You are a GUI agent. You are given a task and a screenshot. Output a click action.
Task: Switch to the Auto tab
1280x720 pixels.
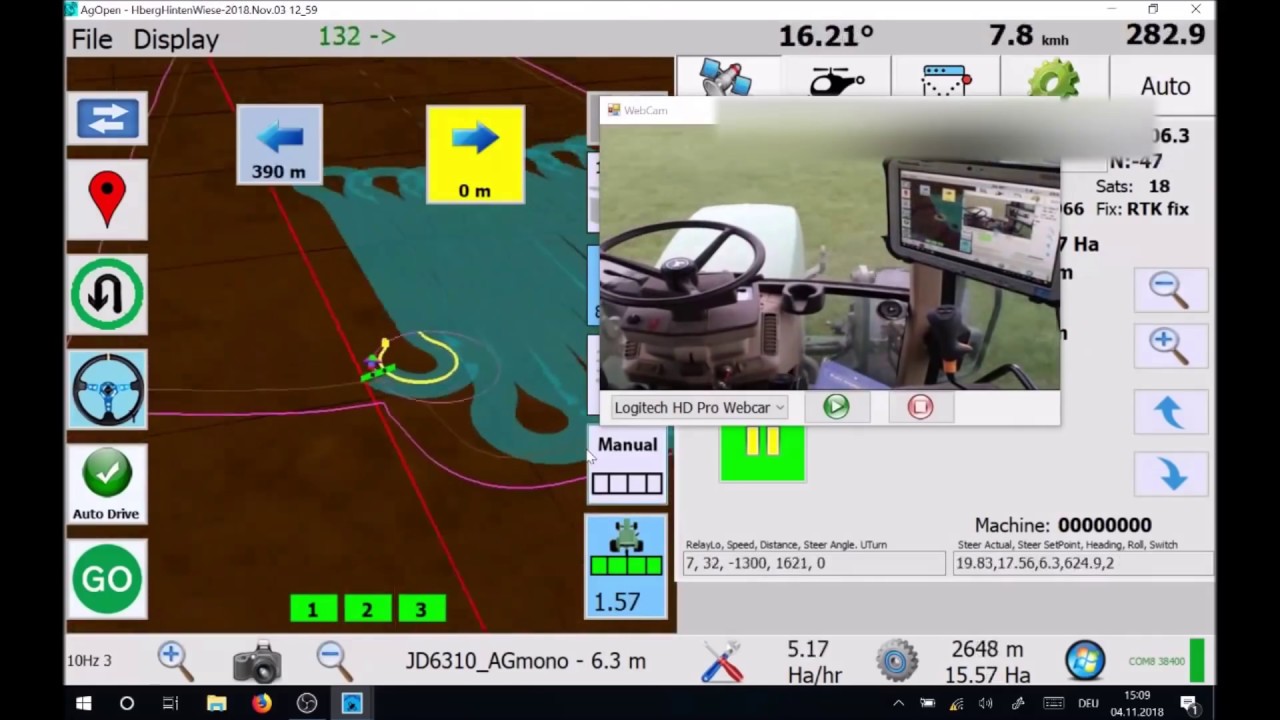tap(1165, 86)
